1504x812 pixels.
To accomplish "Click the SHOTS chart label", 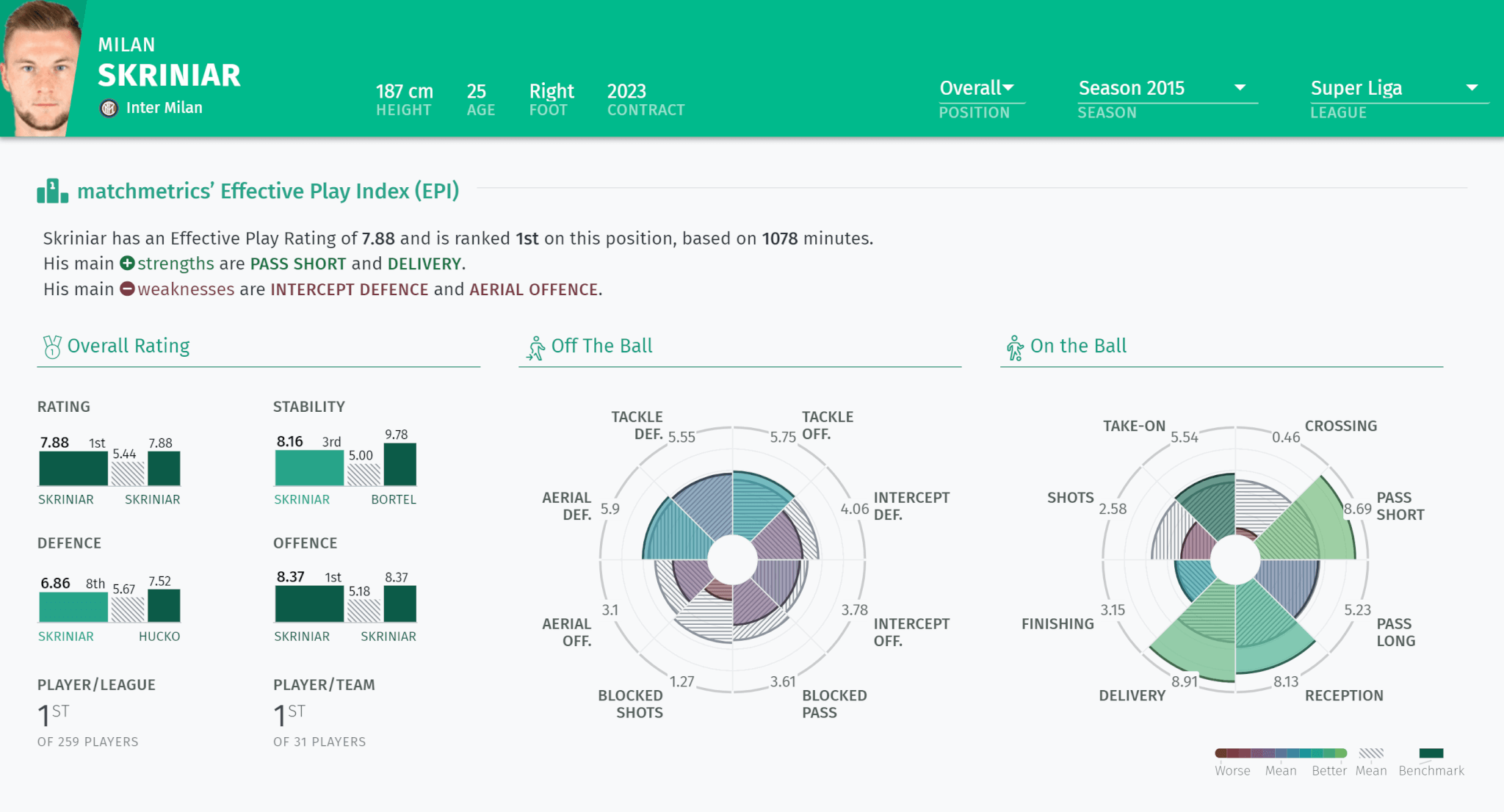I will pyautogui.click(x=1071, y=498).
